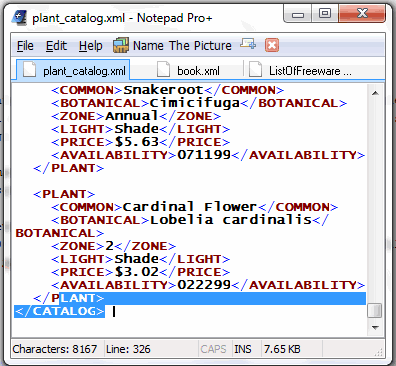Switch to the ListOfFreeware tab
Image resolution: width=396 pixels, height=366 pixels.
(x=302, y=70)
